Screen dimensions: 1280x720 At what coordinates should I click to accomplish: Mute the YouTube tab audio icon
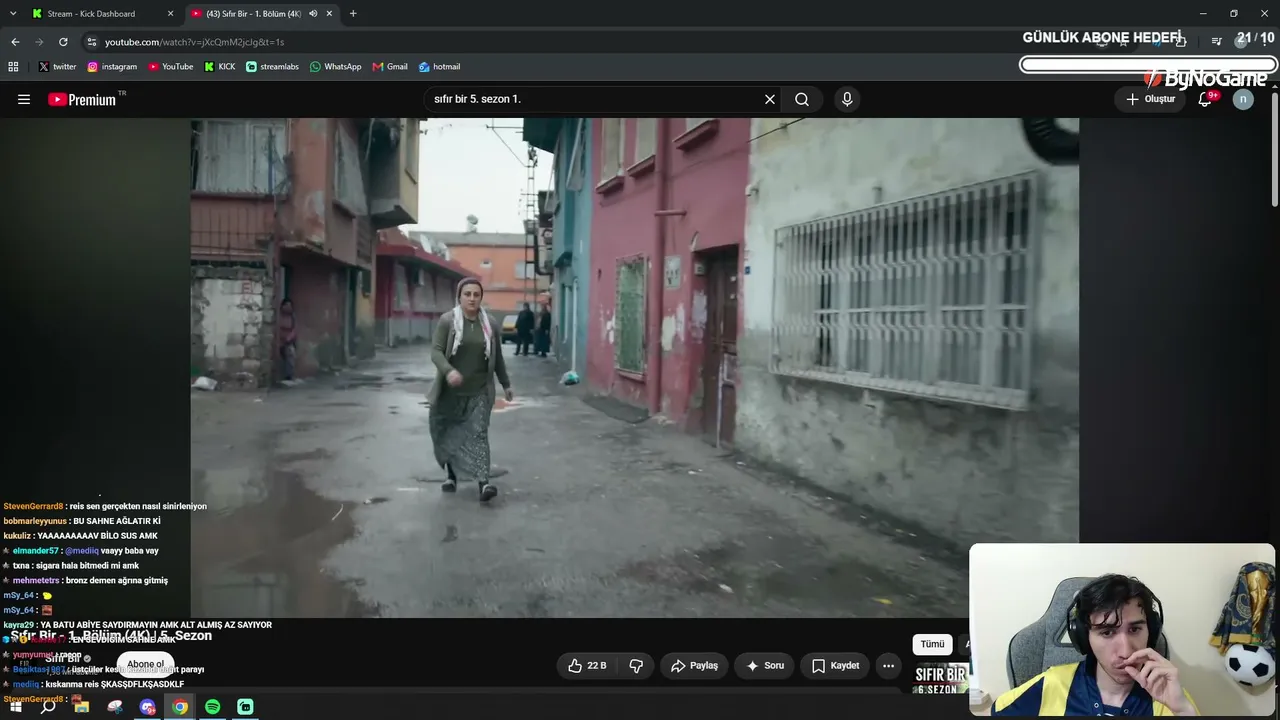(x=313, y=14)
